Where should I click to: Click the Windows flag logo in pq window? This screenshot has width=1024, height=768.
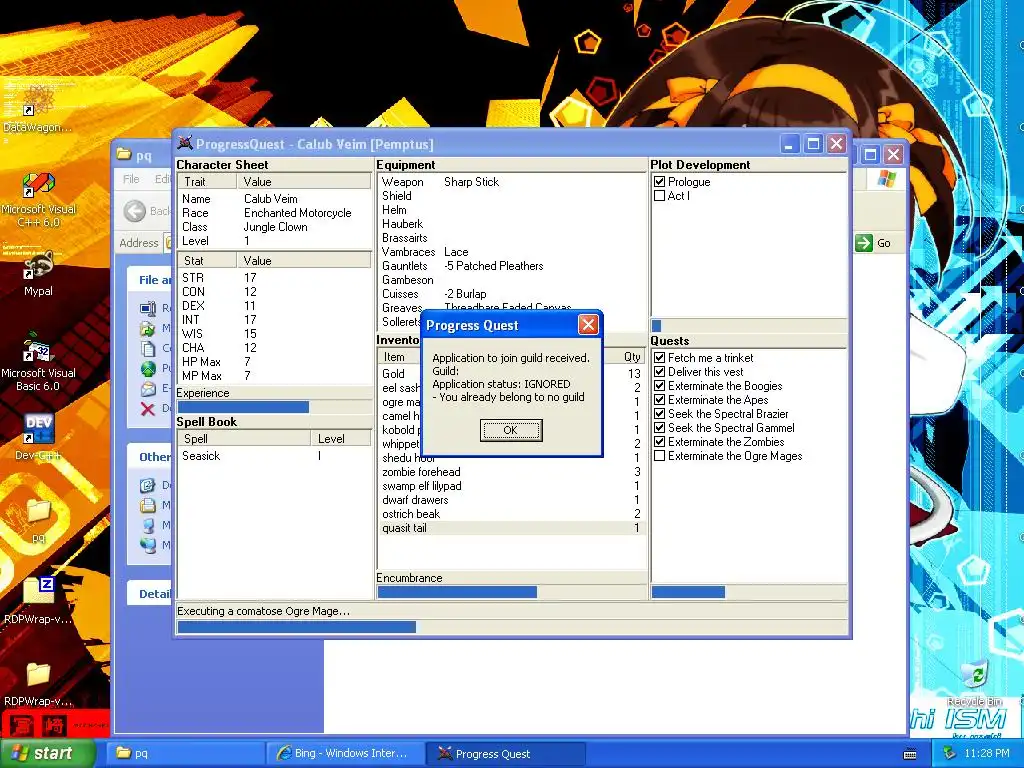886,178
